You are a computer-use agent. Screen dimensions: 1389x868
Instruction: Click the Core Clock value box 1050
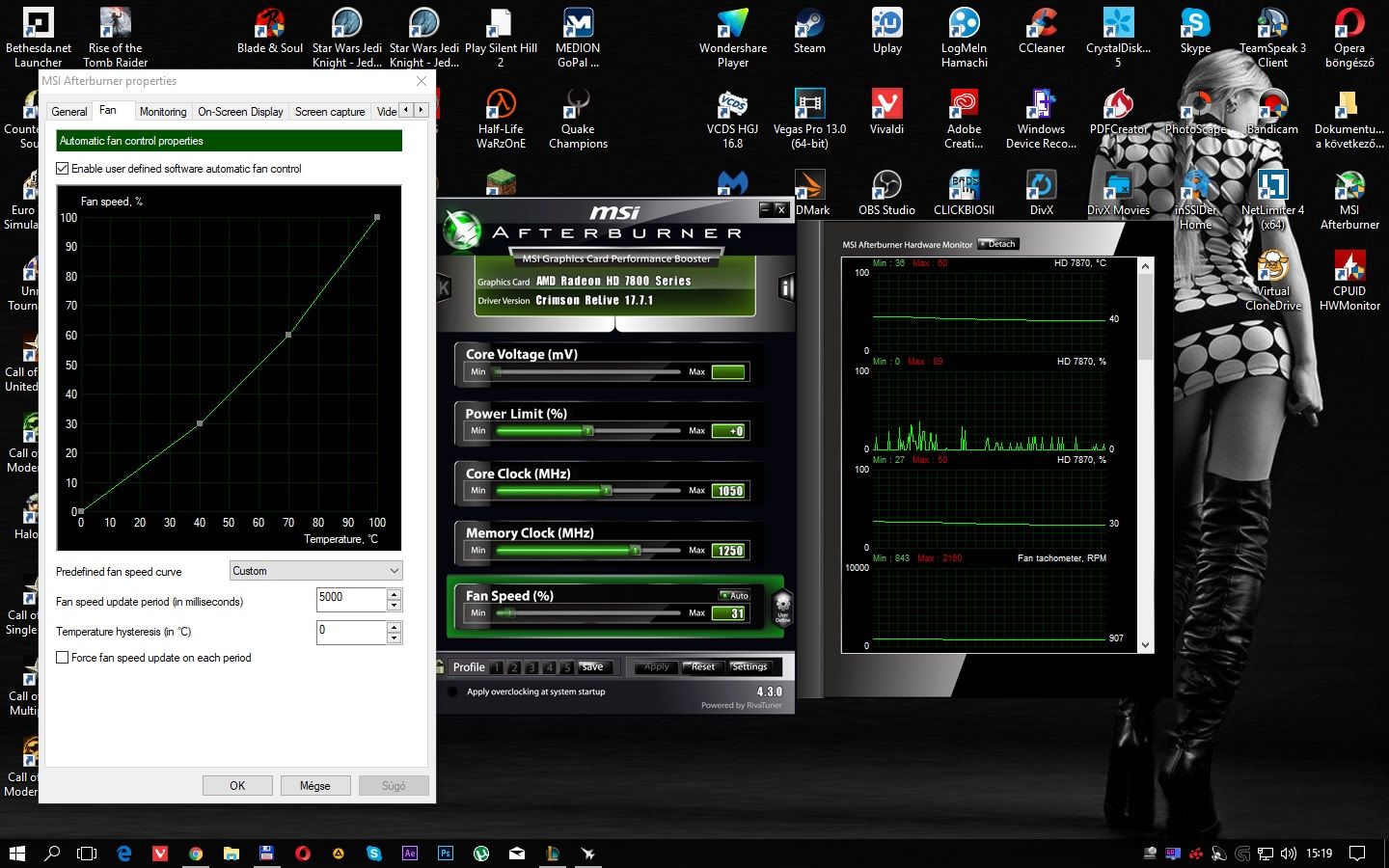point(729,491)
